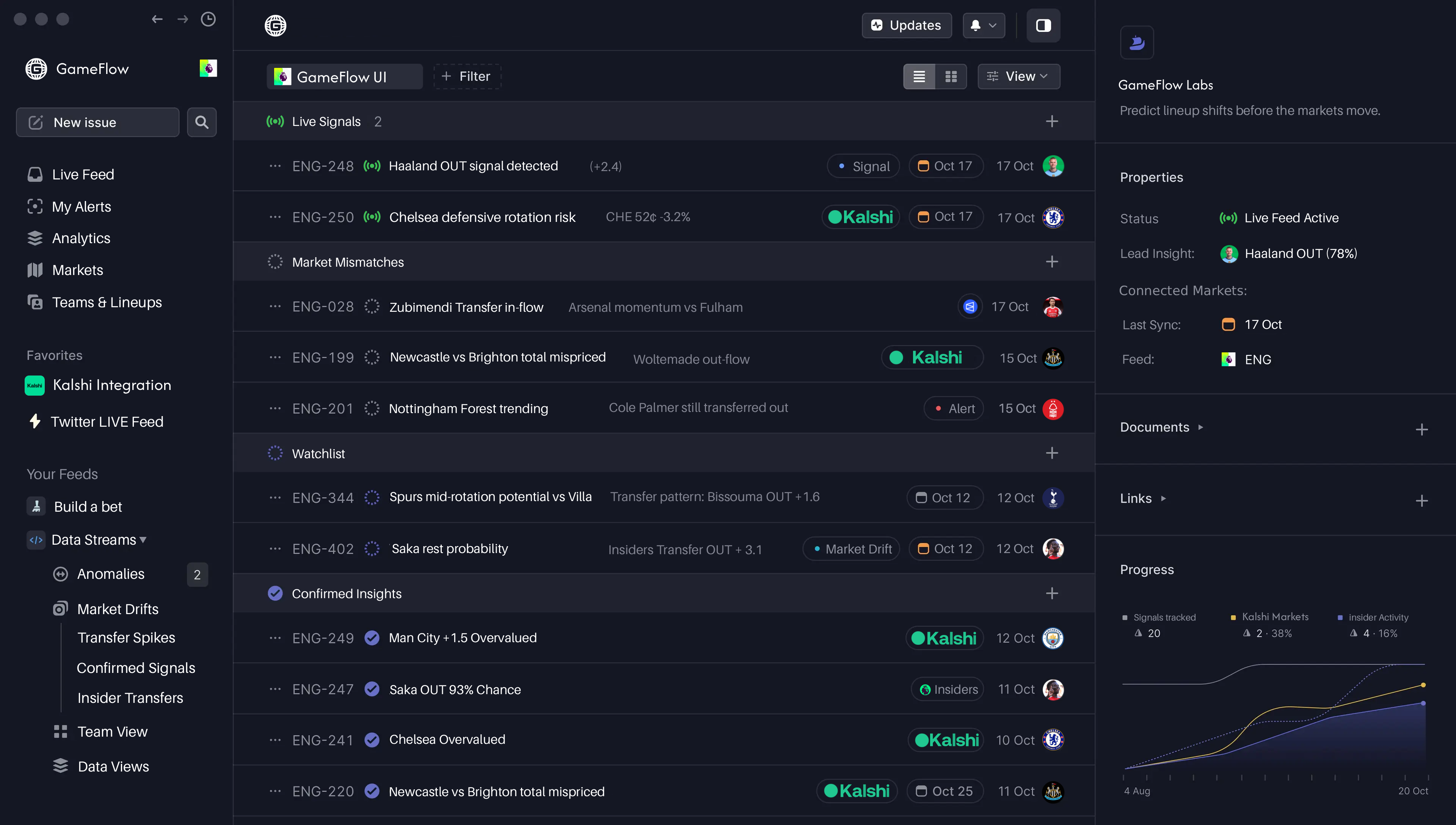This screenshot has width=1456, height=825.
Task: Toggle the right sidebar panel
Action: click(1043, 25)
